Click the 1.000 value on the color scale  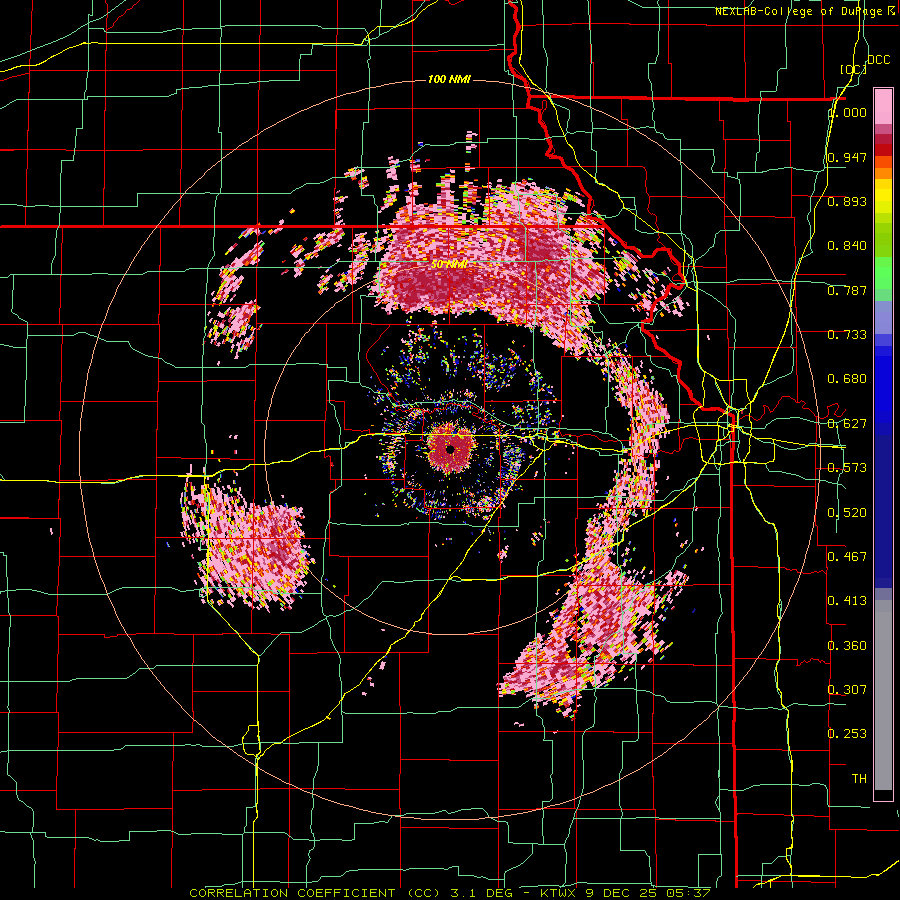point(847,112)
